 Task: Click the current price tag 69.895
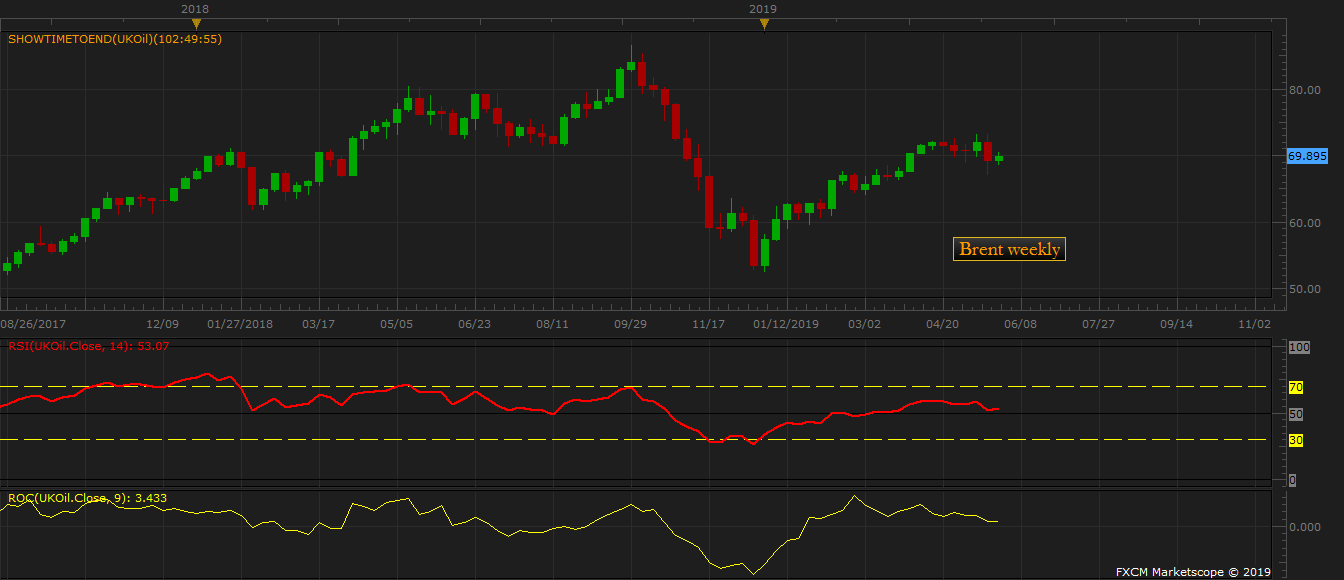coord(1307,156)
